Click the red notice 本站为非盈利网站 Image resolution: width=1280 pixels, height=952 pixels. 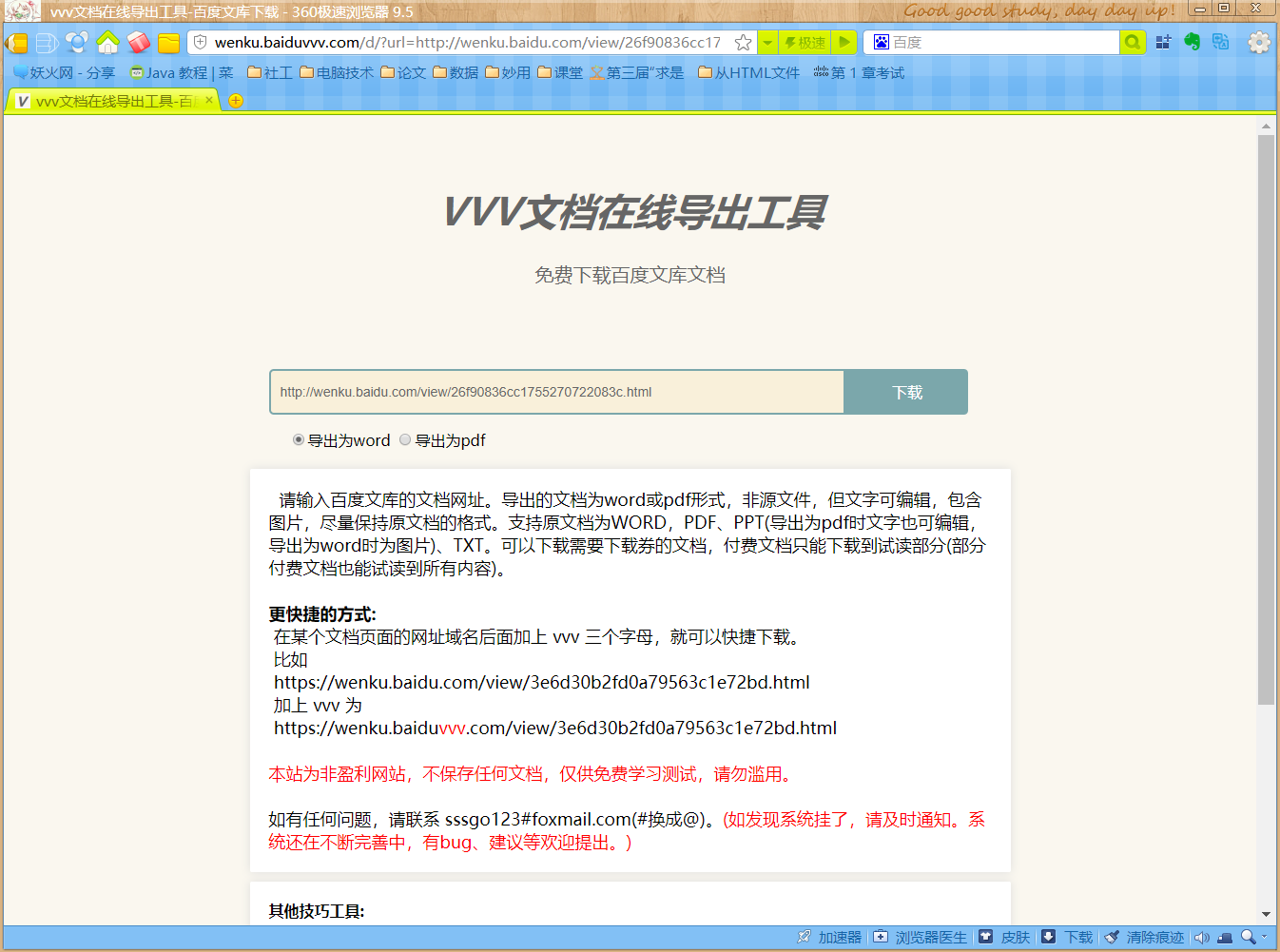click(530, 774)
